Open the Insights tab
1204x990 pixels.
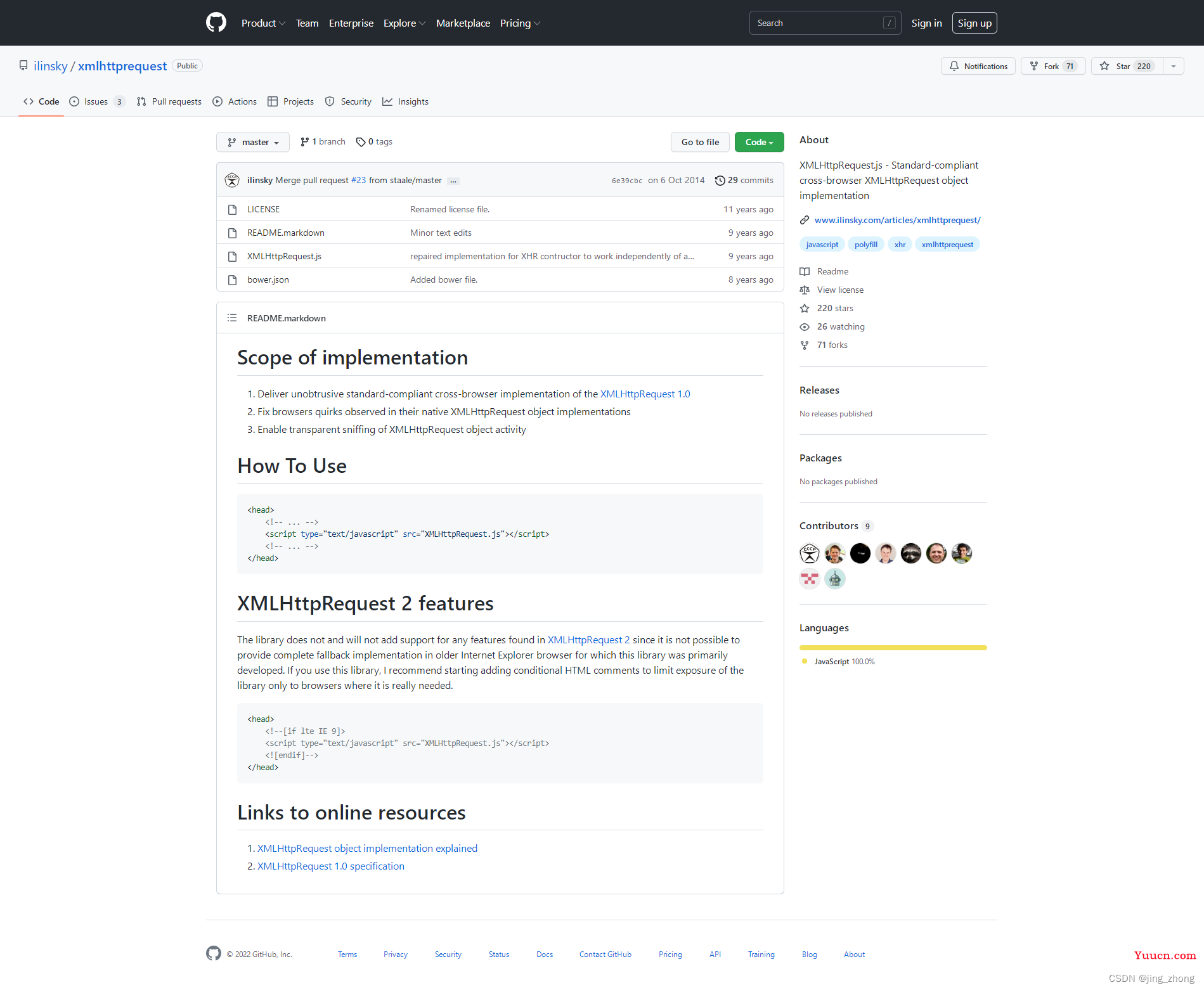pyautogui.click(x=406, y=101)
